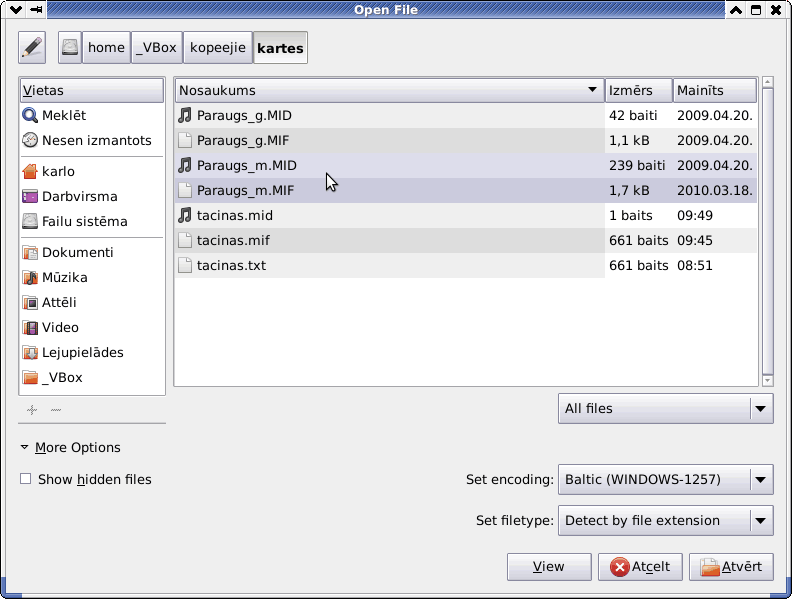Open the Darbvirsma place label
The height and width of the screenshot is (599, 792).
(x=79, y=196)
